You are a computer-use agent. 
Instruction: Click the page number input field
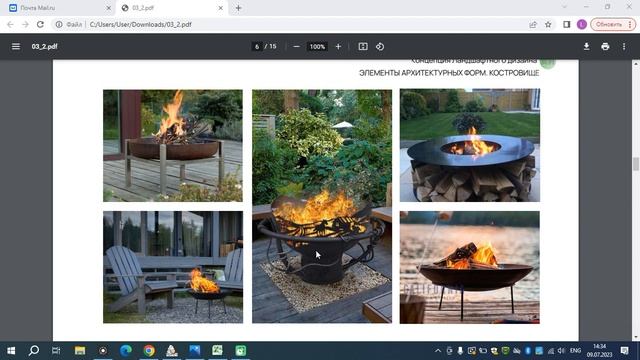click(257, 47)
